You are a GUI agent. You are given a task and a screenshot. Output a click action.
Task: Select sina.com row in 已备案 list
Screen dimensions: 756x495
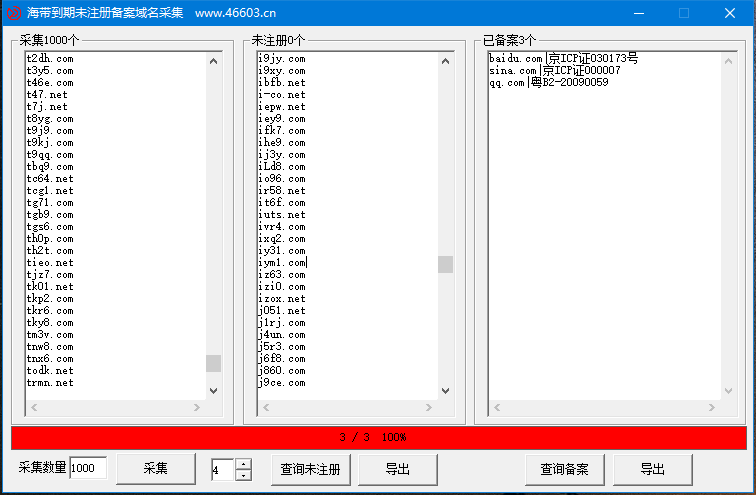click(555, 71)
